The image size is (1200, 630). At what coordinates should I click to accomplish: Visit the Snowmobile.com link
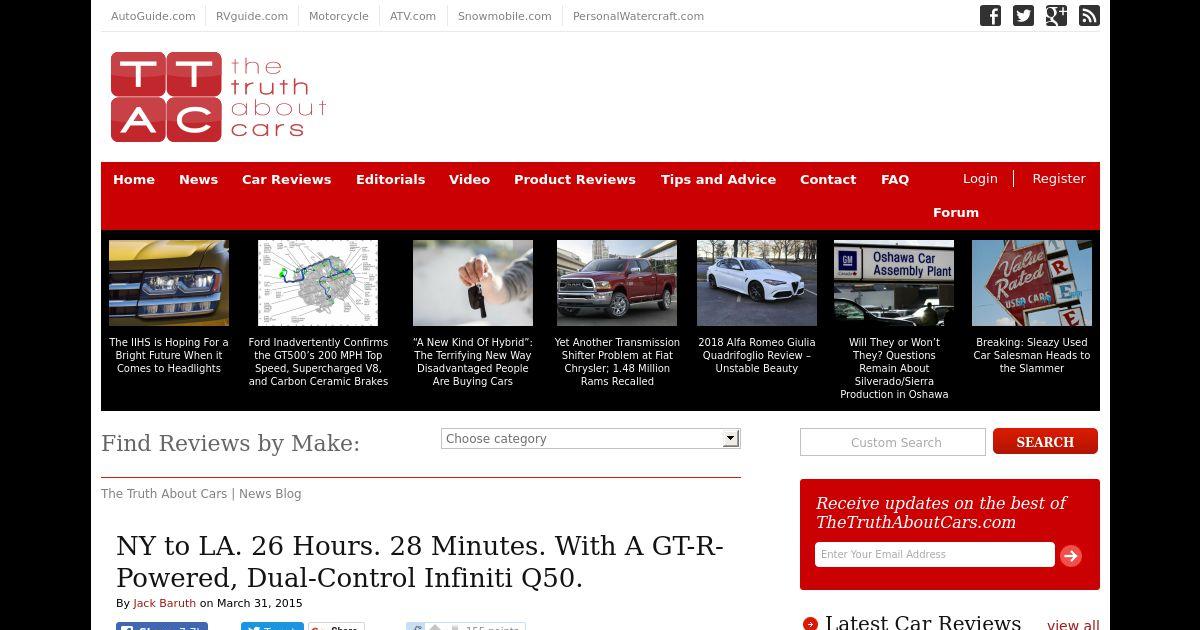504,16
